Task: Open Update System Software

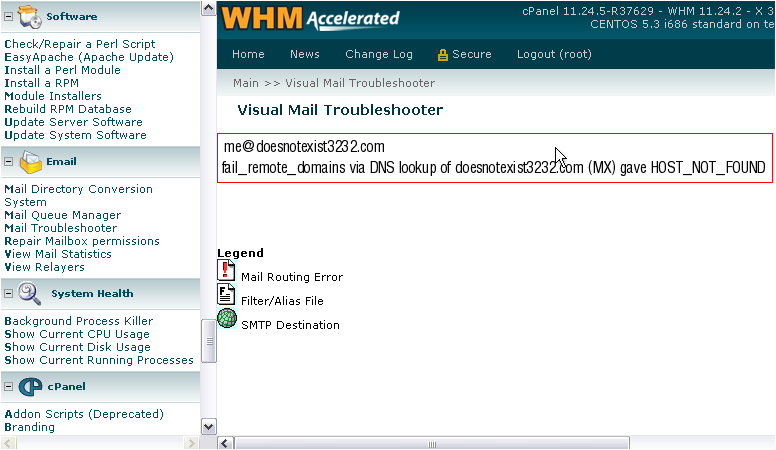Action: click(x=75, y=135)
